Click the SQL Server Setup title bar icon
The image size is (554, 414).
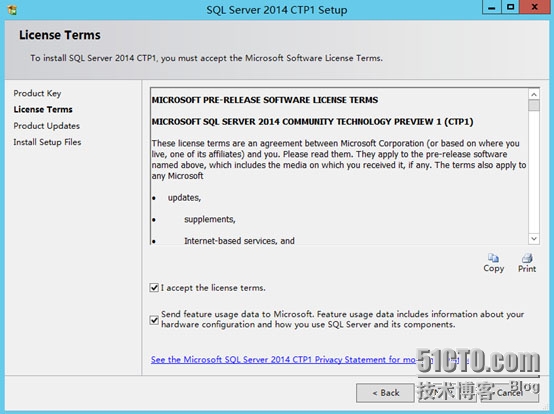pos(12,10)
